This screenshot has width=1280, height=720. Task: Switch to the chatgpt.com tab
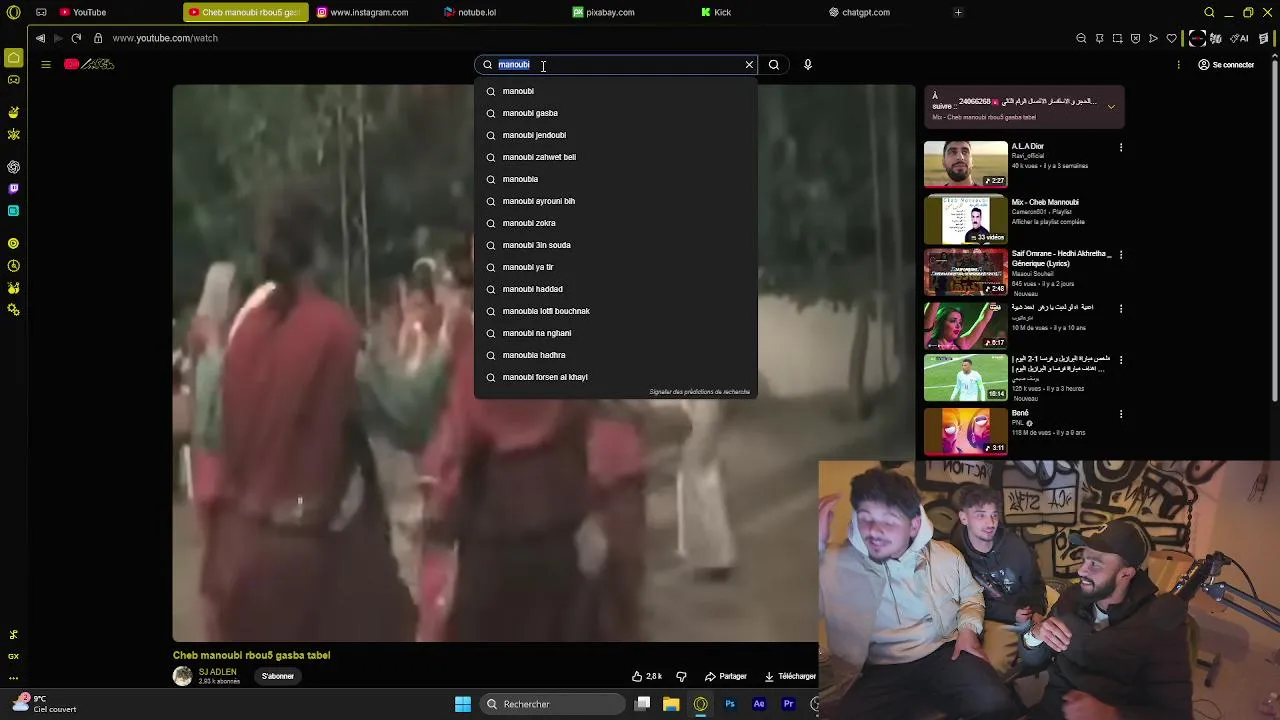(x=860, y=12)
